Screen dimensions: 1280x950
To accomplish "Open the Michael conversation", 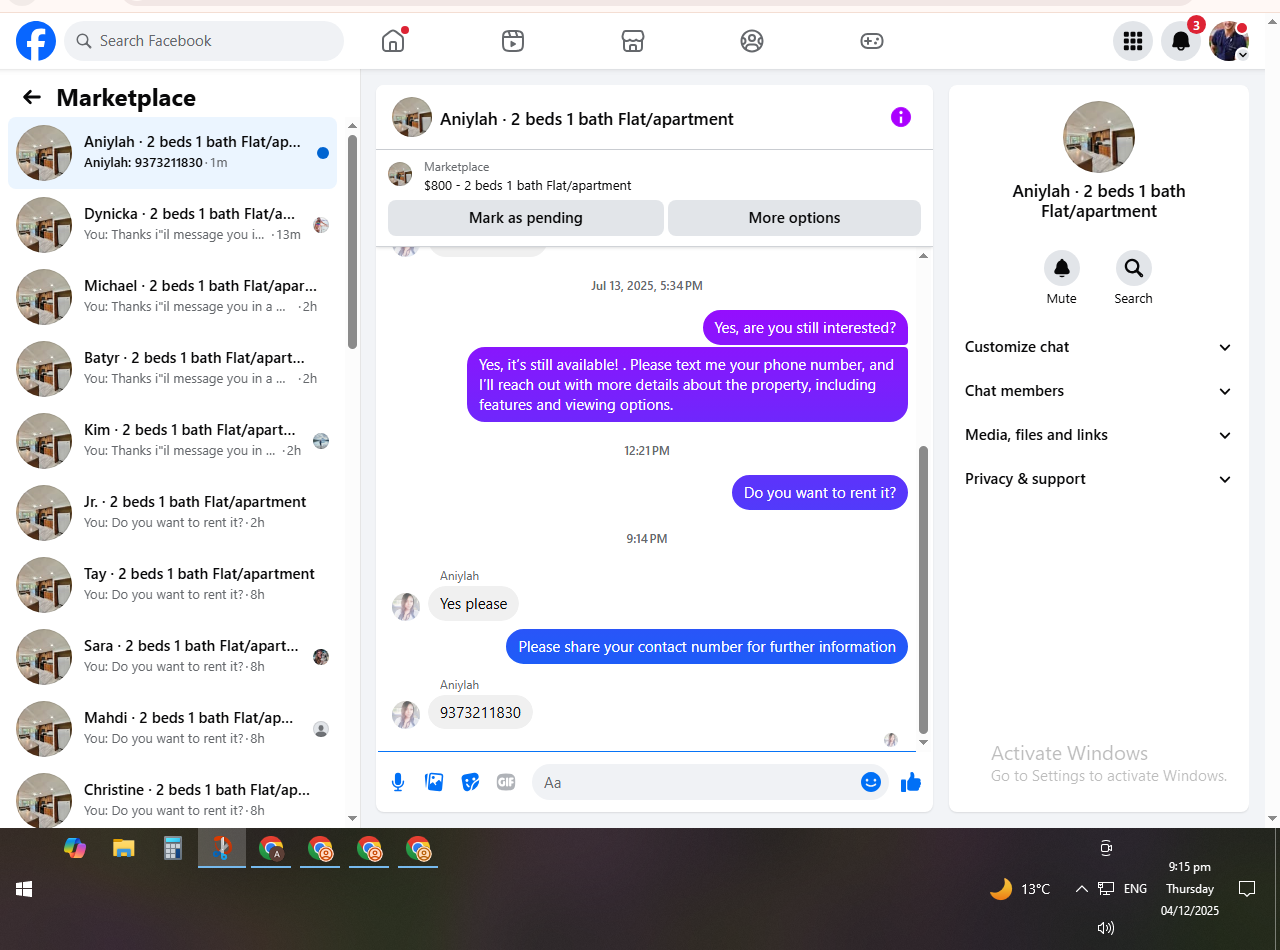I will (x=173, y=297).
